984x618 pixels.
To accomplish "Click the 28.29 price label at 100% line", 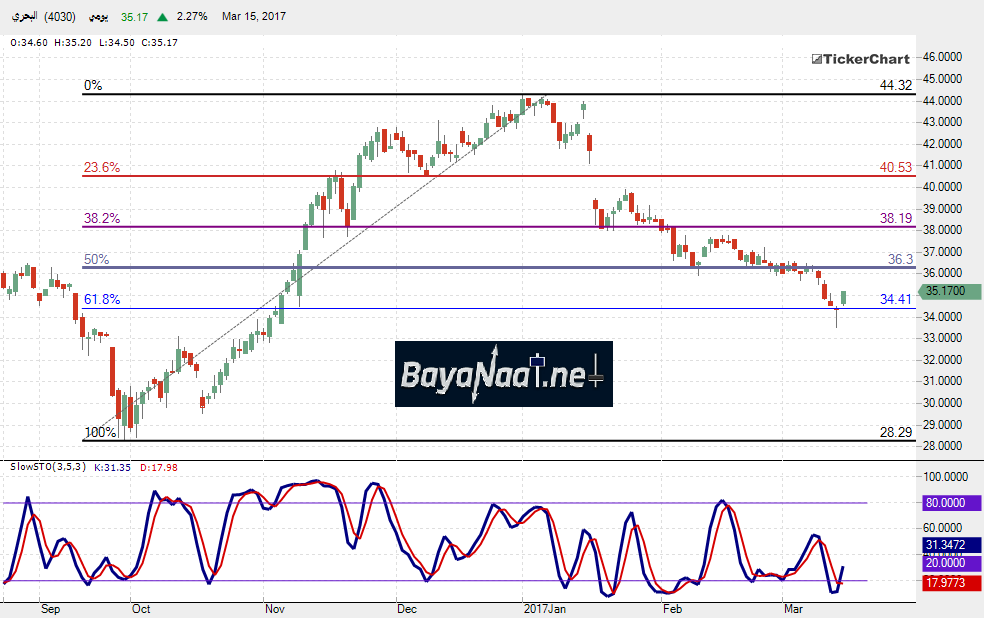I will [x=895, y=432].
